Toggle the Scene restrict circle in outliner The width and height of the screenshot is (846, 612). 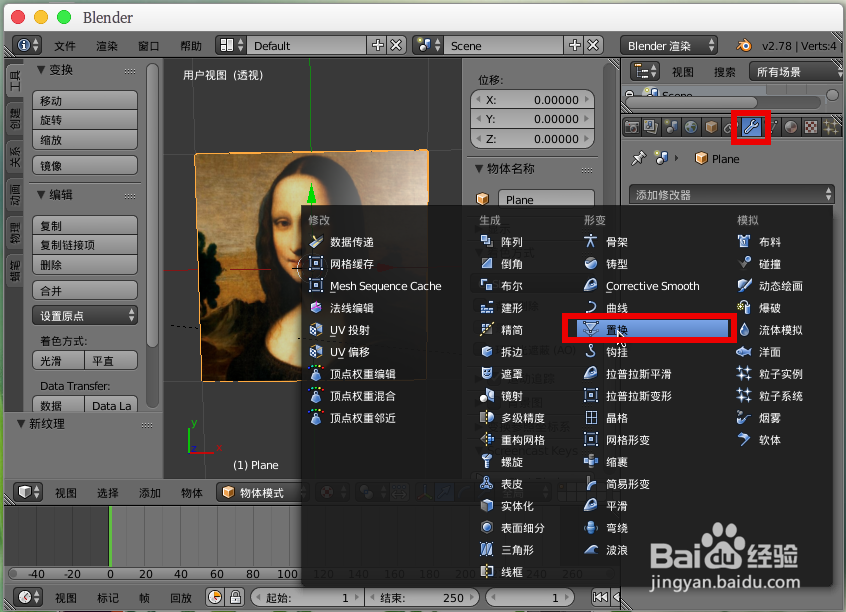click(x=833, y=95)
